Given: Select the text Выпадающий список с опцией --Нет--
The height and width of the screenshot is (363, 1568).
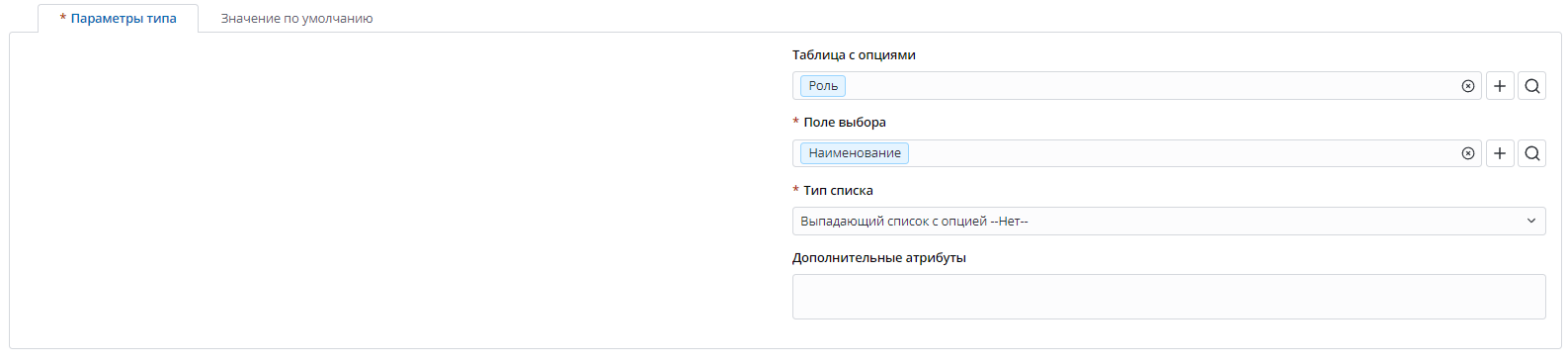Looking at the screenshot, I should coord(914,221).
